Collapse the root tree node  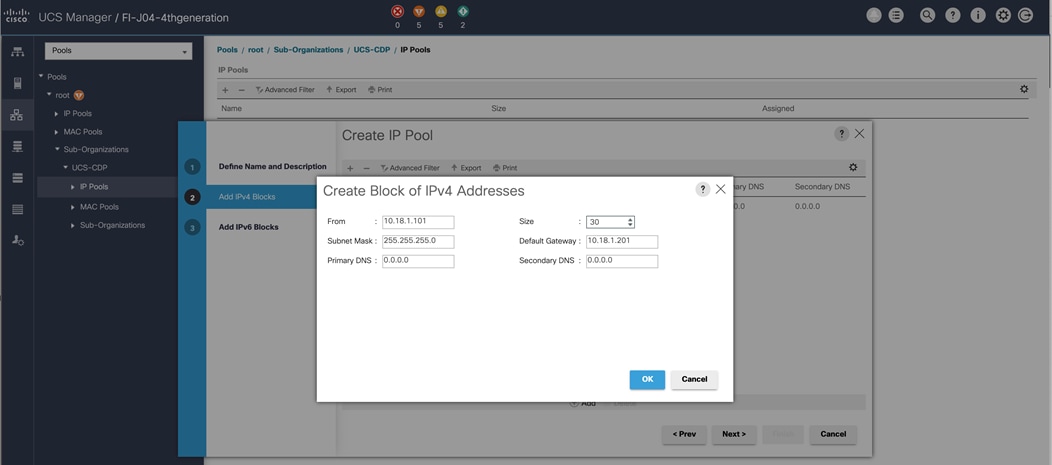pos(49,95)
